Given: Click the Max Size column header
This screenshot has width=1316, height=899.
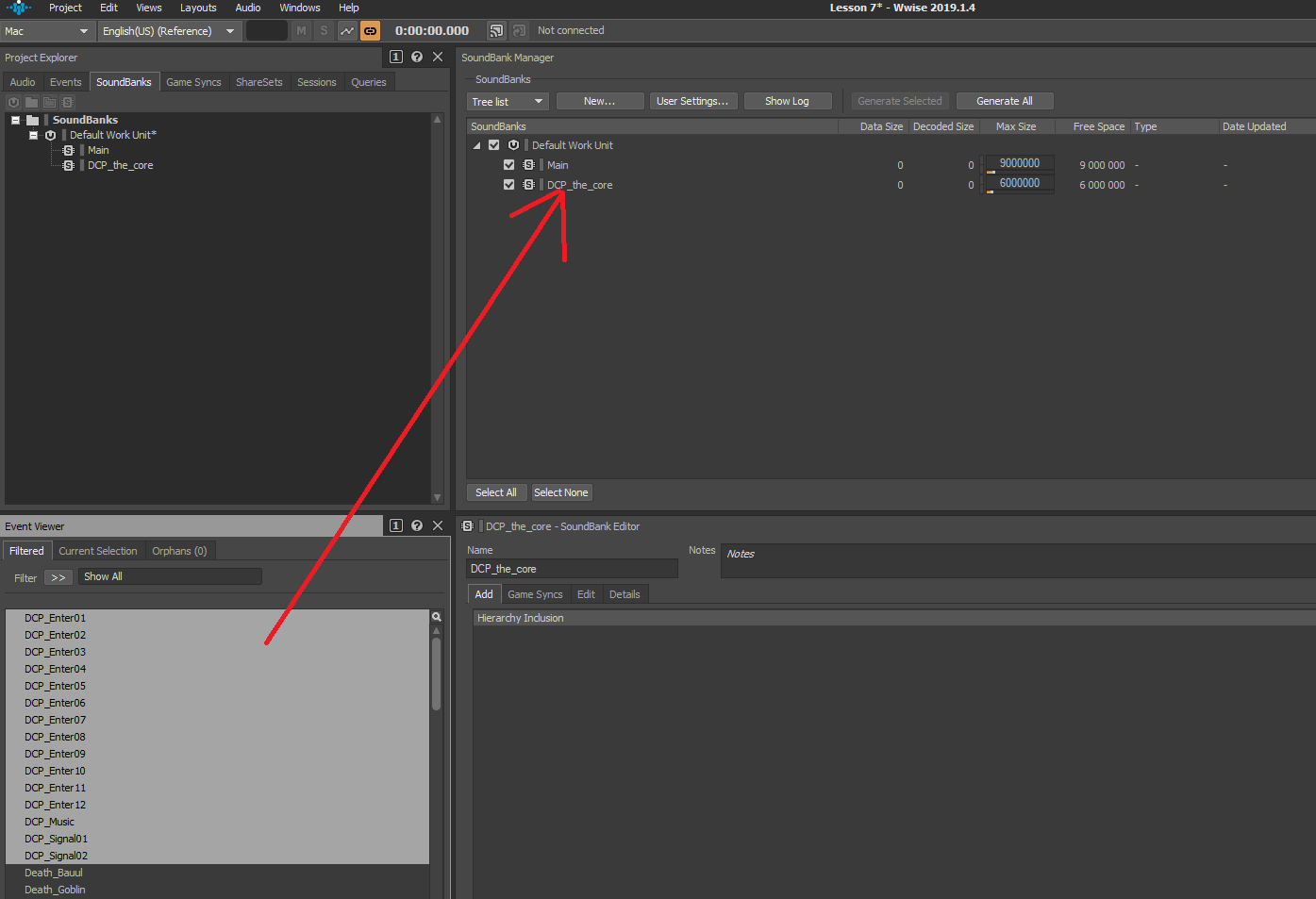Looking at the screenshot, I should [1016, 126].
